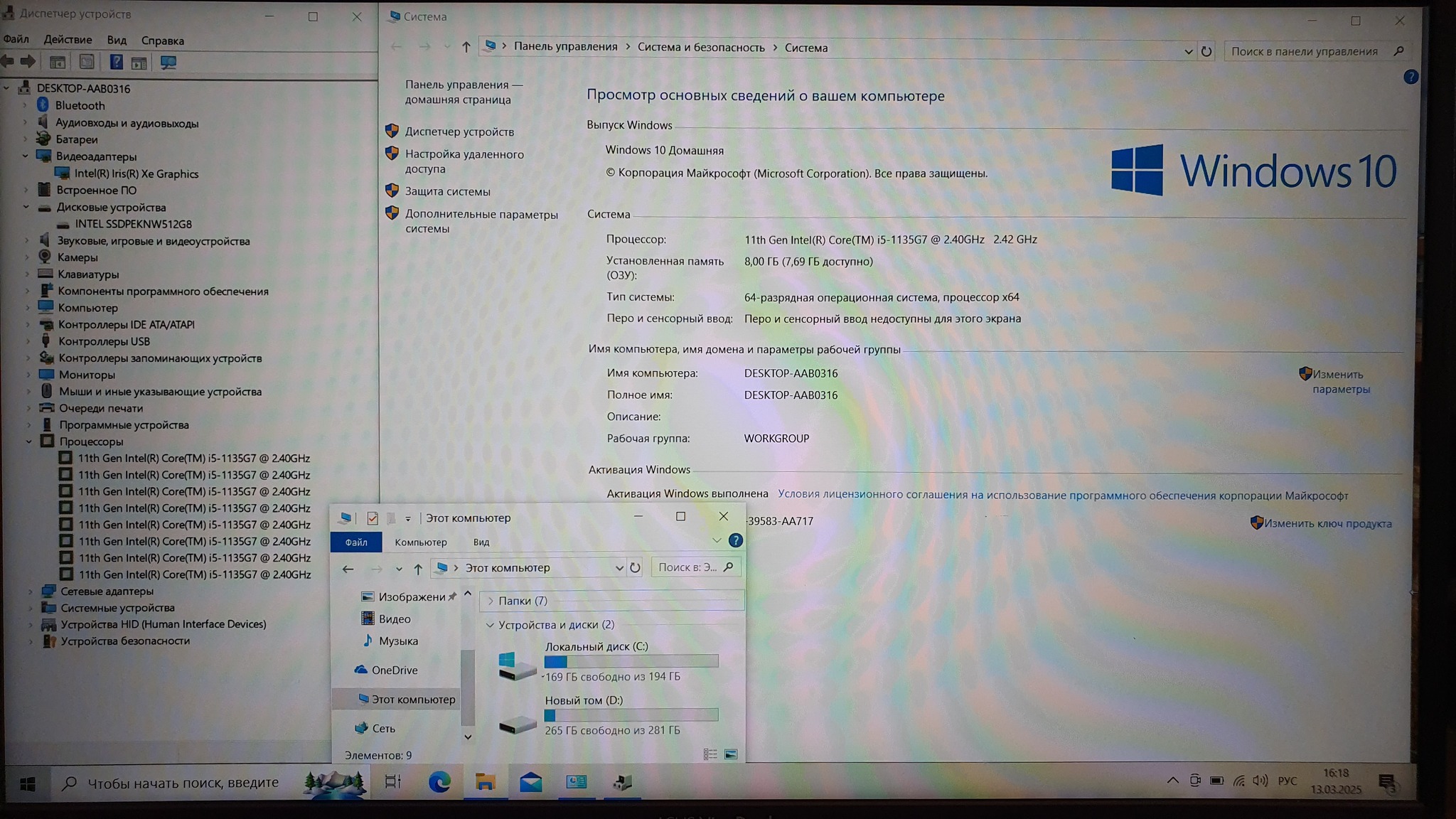Image resolution: width=1456 pixels, height=819 pixels.
Task: Collapse the Процессоры tree node
Action: (29, 441)
